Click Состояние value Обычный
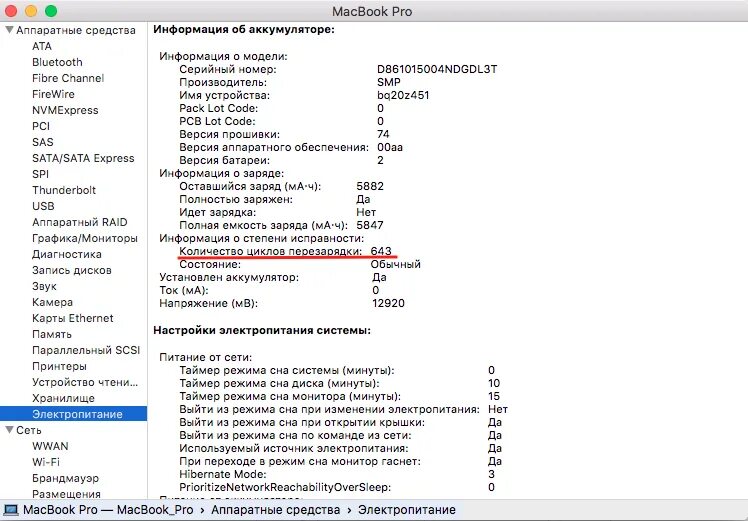Image resolution: width=748 pixels, height=521 pixels. pos(395,264)
